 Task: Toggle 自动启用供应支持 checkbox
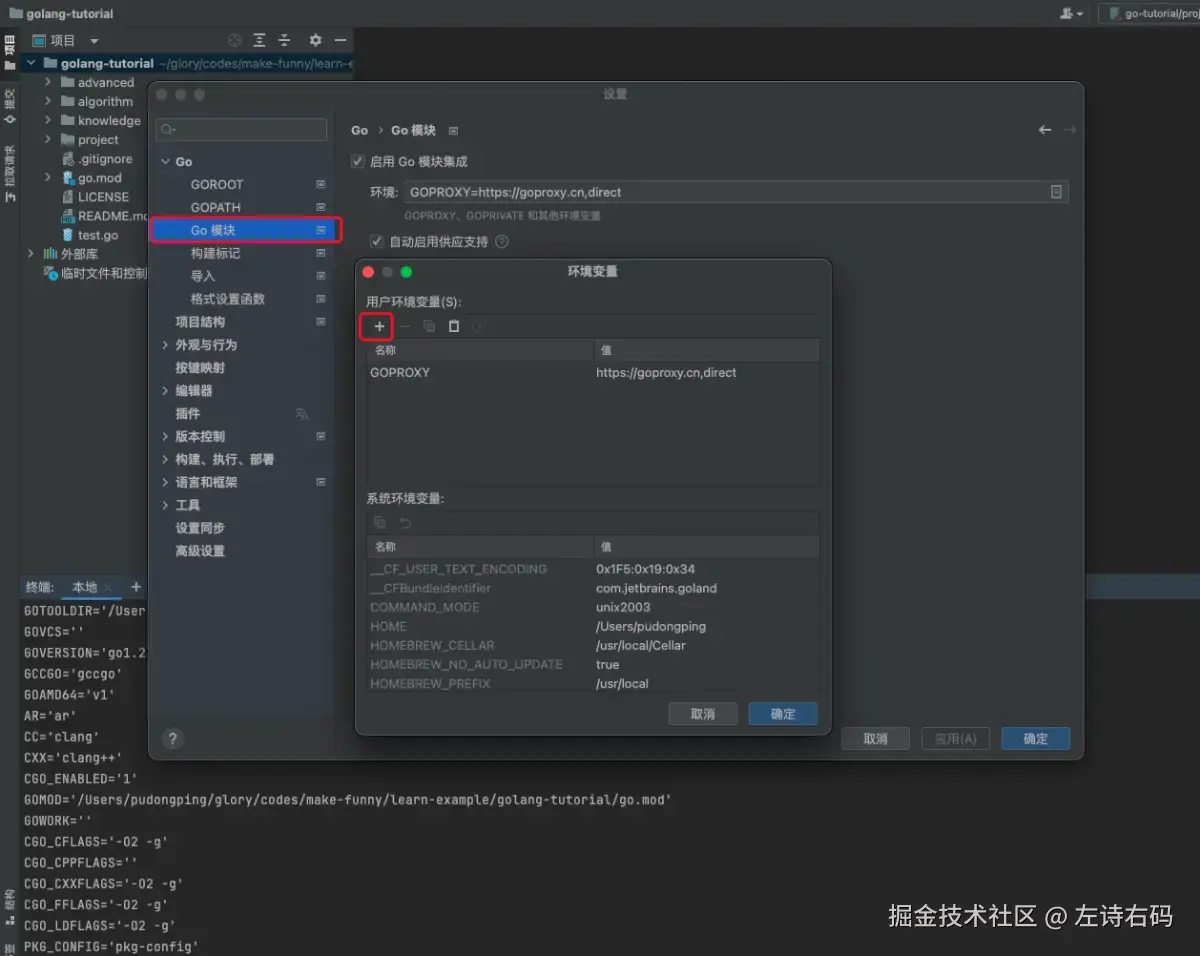coord(377,241)
